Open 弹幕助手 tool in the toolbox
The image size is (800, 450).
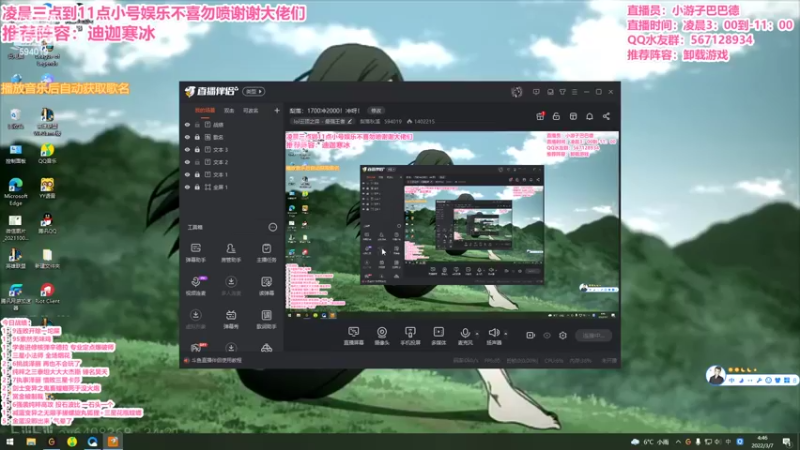195,253
